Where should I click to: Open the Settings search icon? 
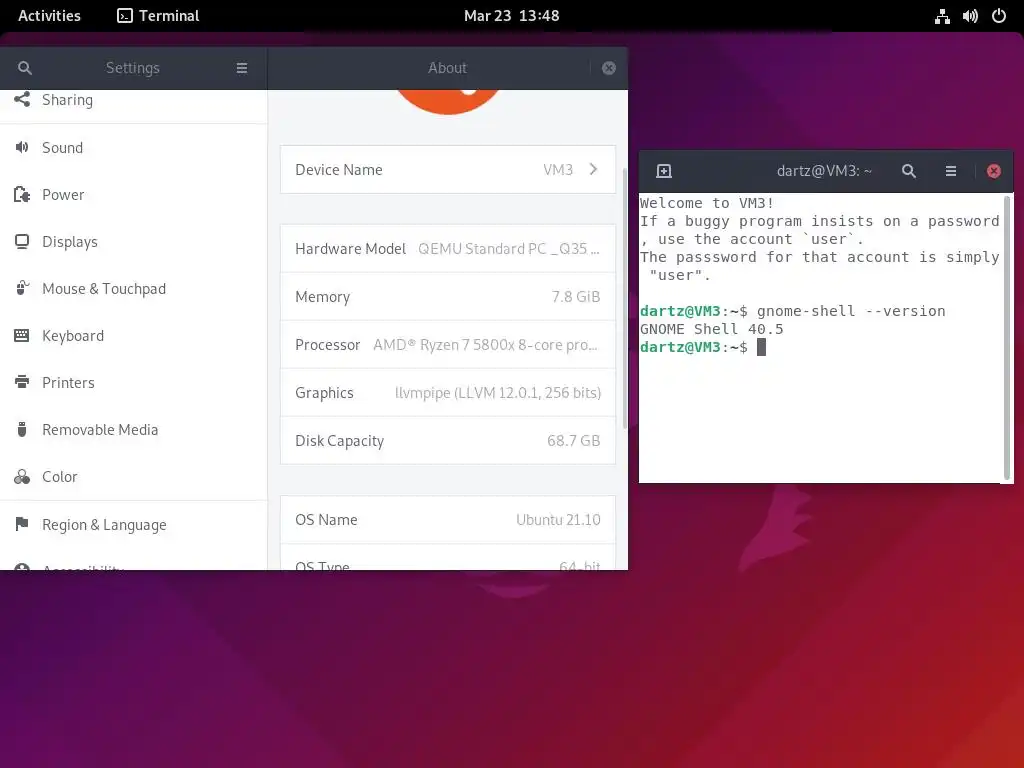coord(25,68)
